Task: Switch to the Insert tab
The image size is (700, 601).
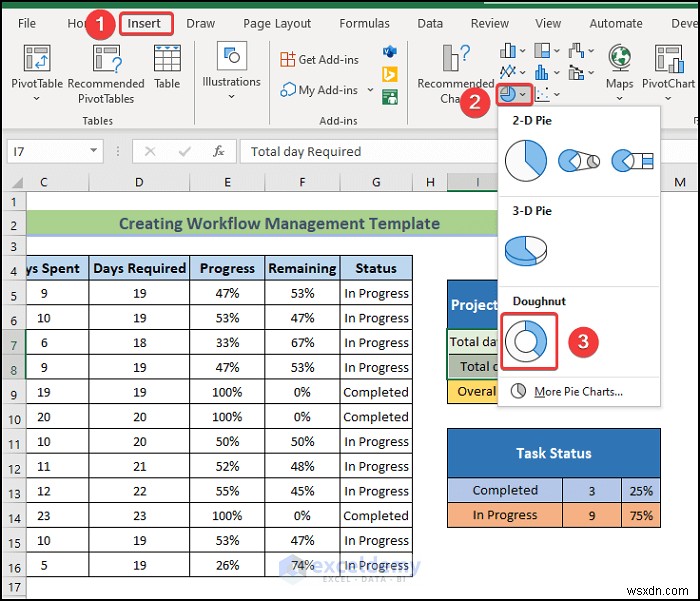Action: pos(144,23)
